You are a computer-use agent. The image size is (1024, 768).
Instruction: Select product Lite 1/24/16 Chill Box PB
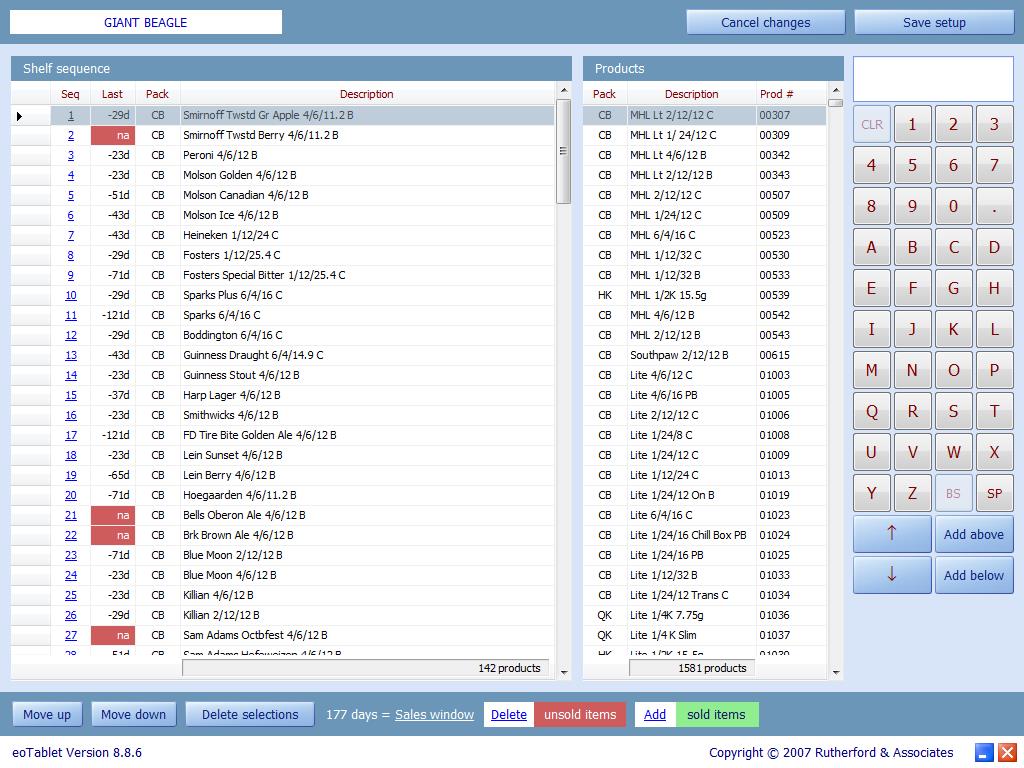(705, 536)
